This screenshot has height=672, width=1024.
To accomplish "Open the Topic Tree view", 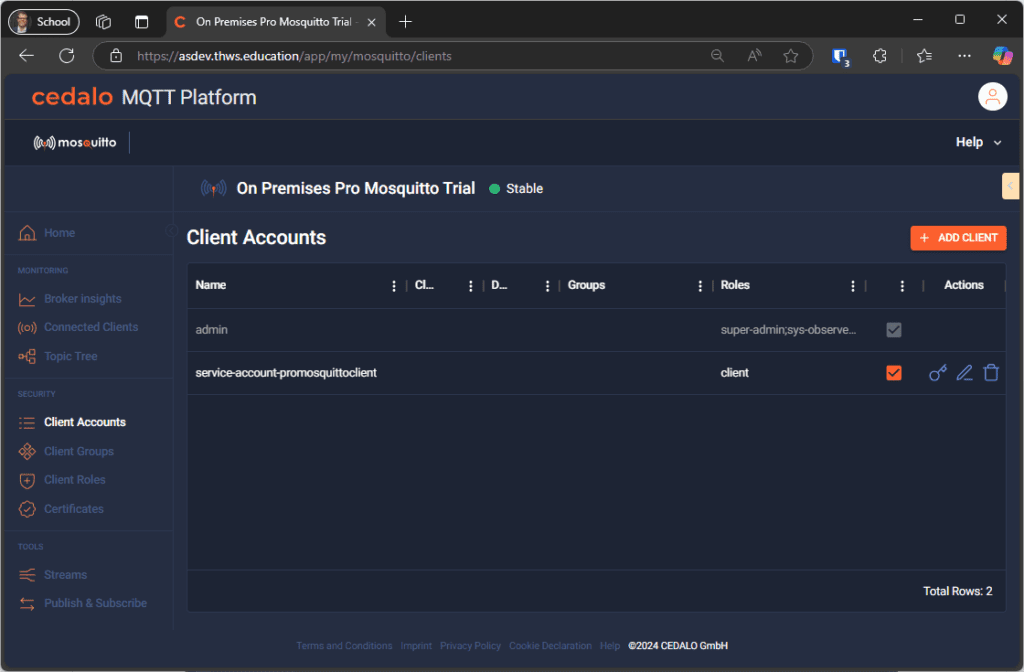I will click(x=70, y=356).
